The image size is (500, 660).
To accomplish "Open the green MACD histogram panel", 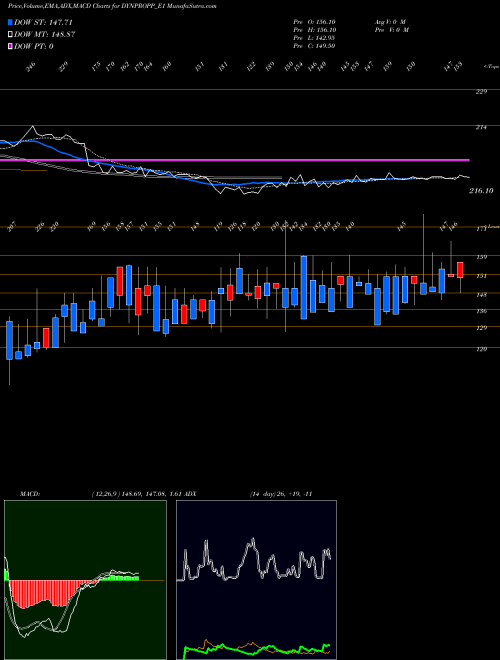I will point(85,580).
